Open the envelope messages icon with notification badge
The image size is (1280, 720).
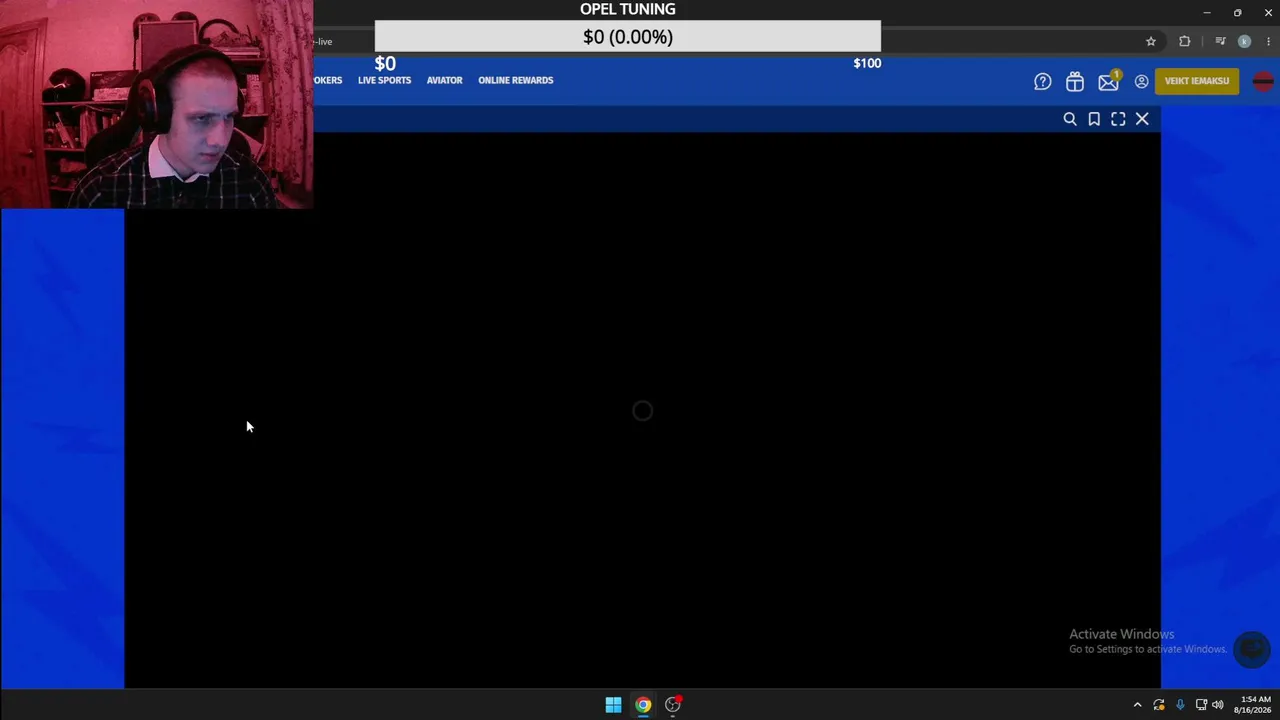pyautogui.click(x=1109, y=81)
